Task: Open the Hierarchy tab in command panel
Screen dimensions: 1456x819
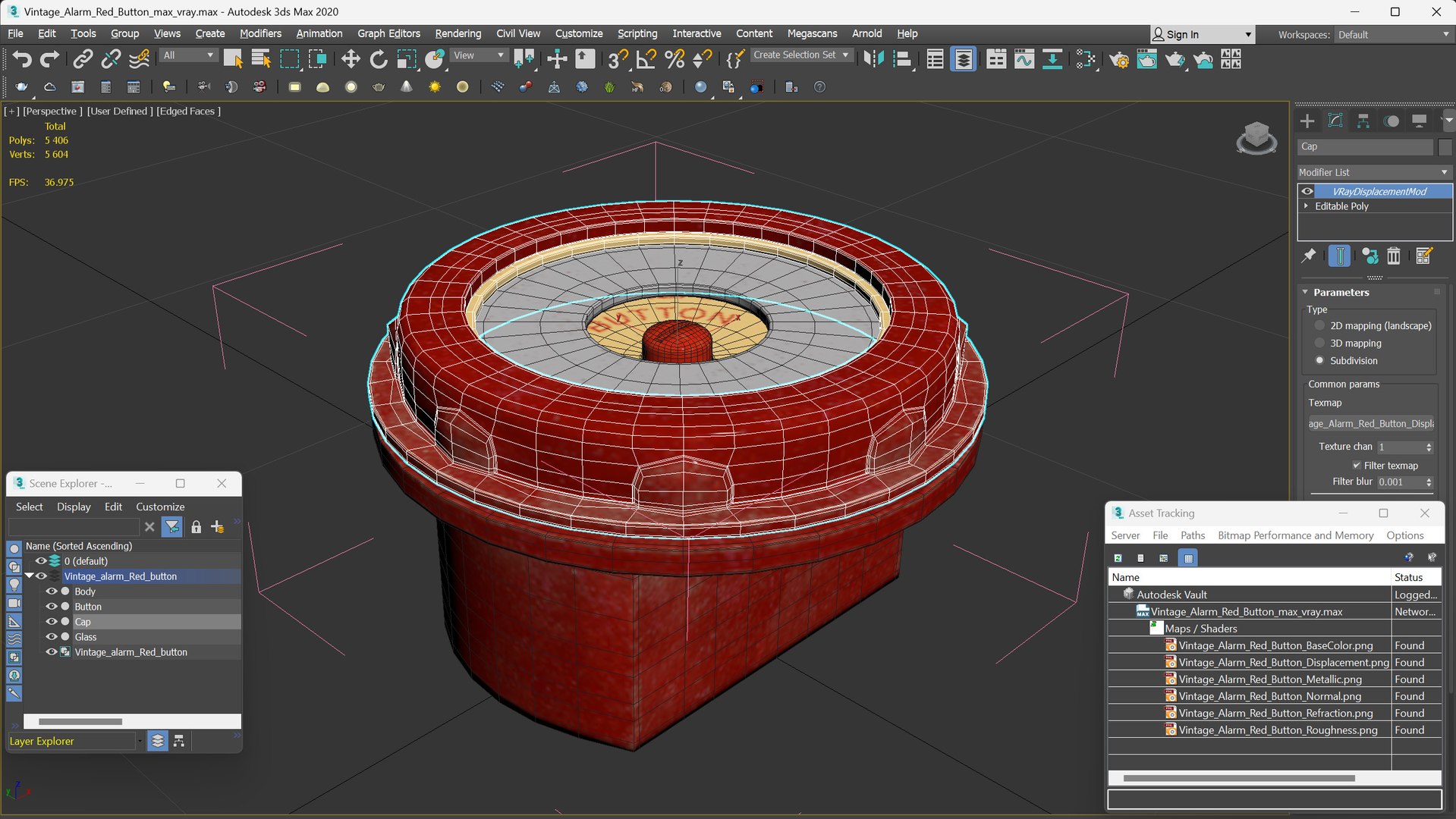Action: (x=1363, y=121)
